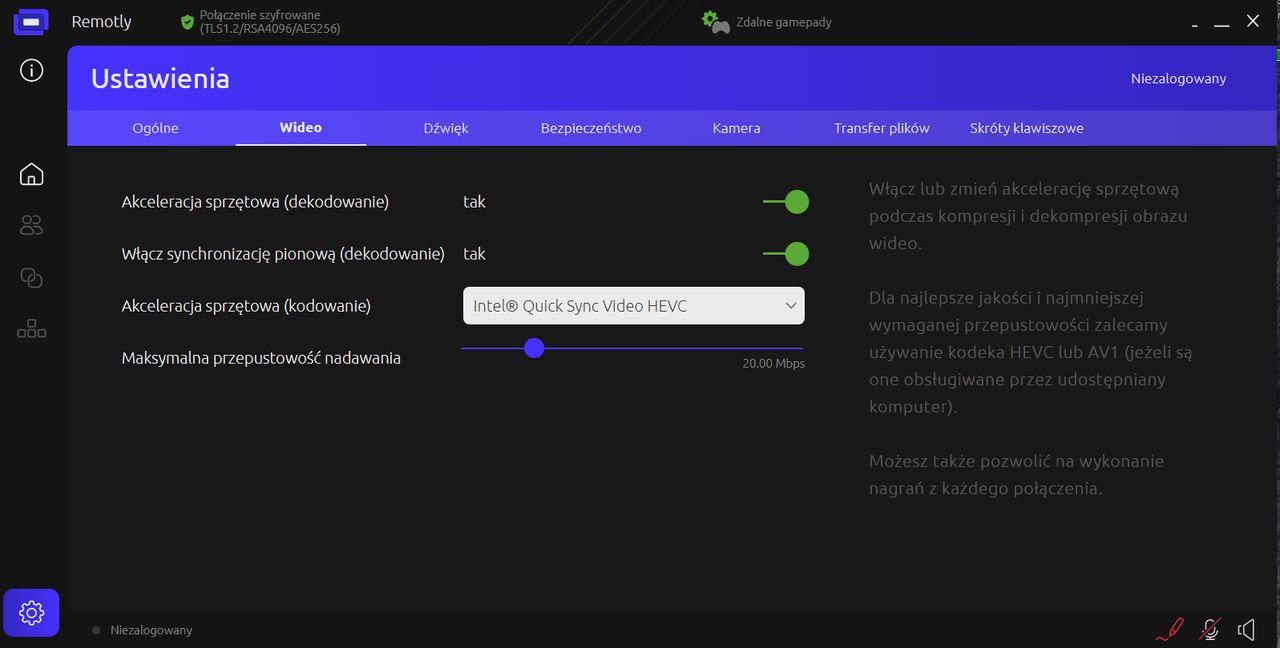The image size is (1280, 648).
Task: Click the settings gear icon in the sidebar
Action: (x=31, y=612)
